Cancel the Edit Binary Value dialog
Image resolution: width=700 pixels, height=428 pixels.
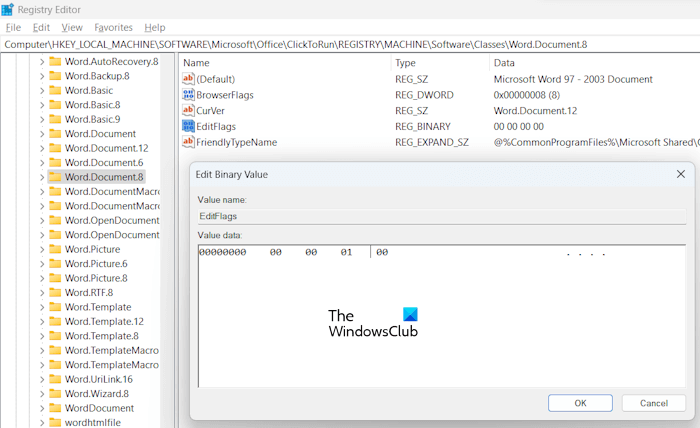tap(654, 403)
